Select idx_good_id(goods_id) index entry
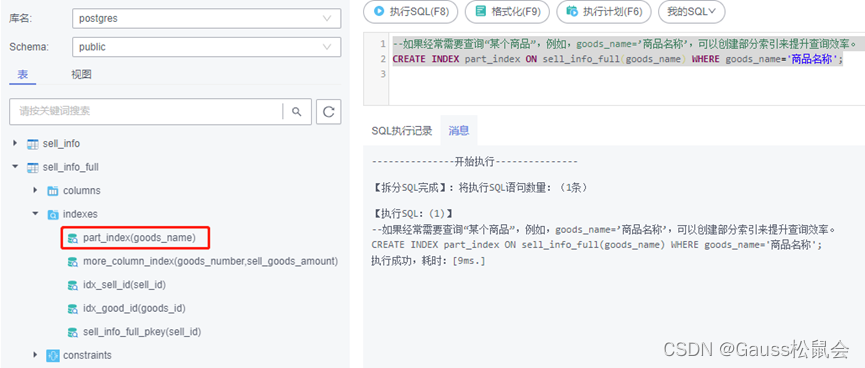Screen dimensions: 865x368 pyautogui.click(x=134, y=308)
